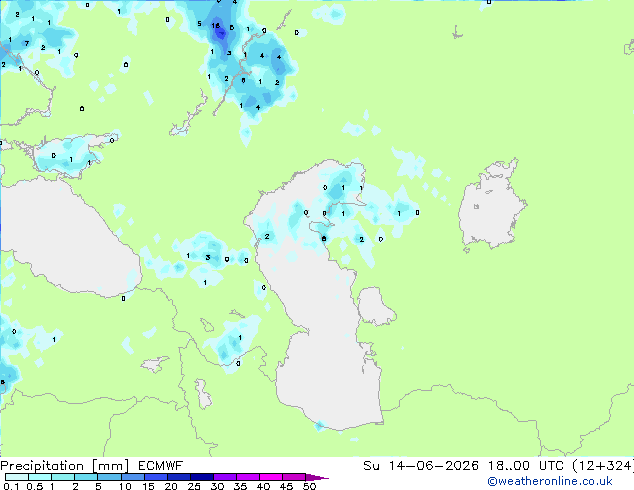Image resolution: width=634 pixels, height=490 pixels.
Task: Click the legend label '25'
Action: point(194,486)
